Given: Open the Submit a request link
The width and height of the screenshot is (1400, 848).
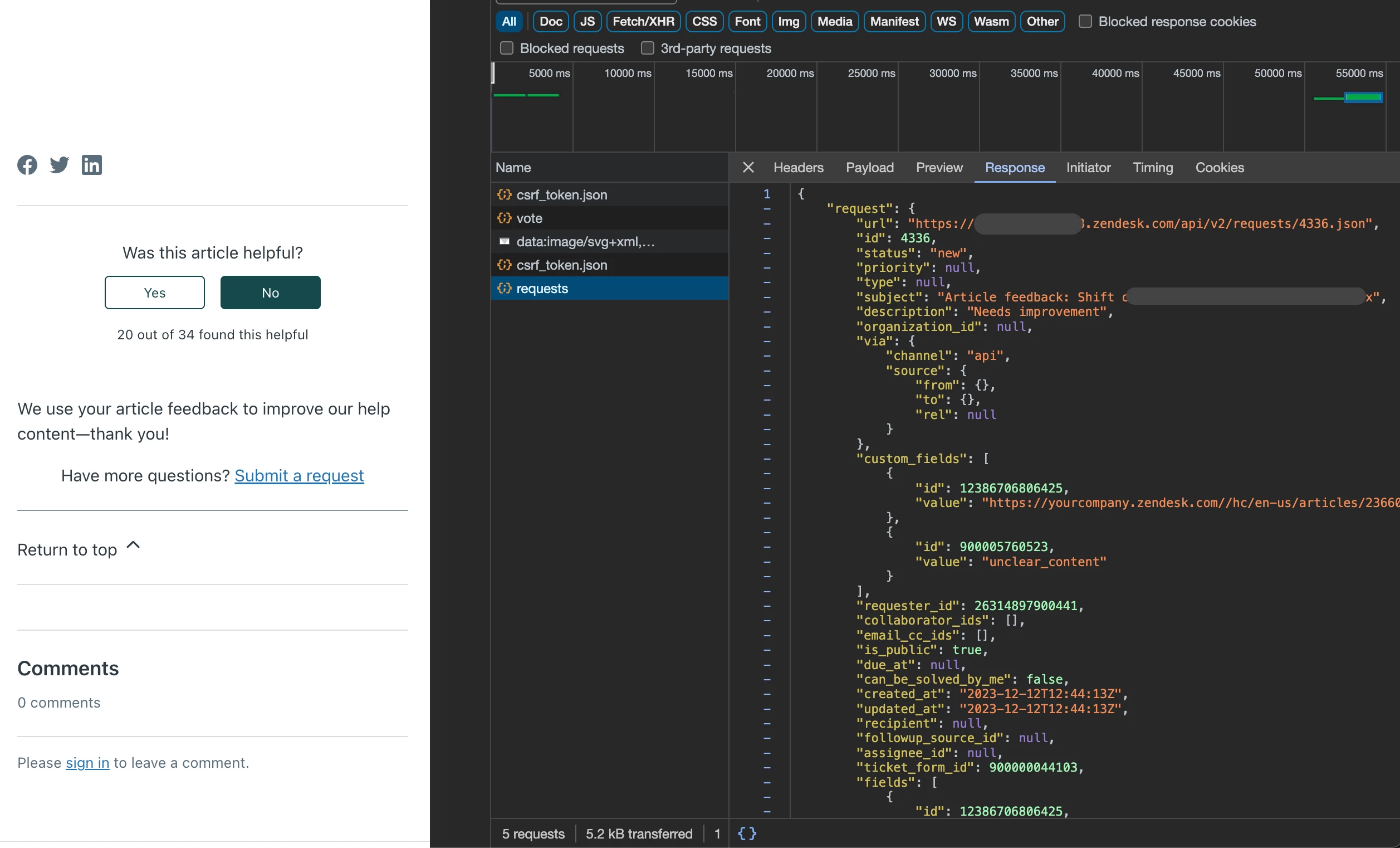Looking at the screenshot, I should click(x=299, y=476).
